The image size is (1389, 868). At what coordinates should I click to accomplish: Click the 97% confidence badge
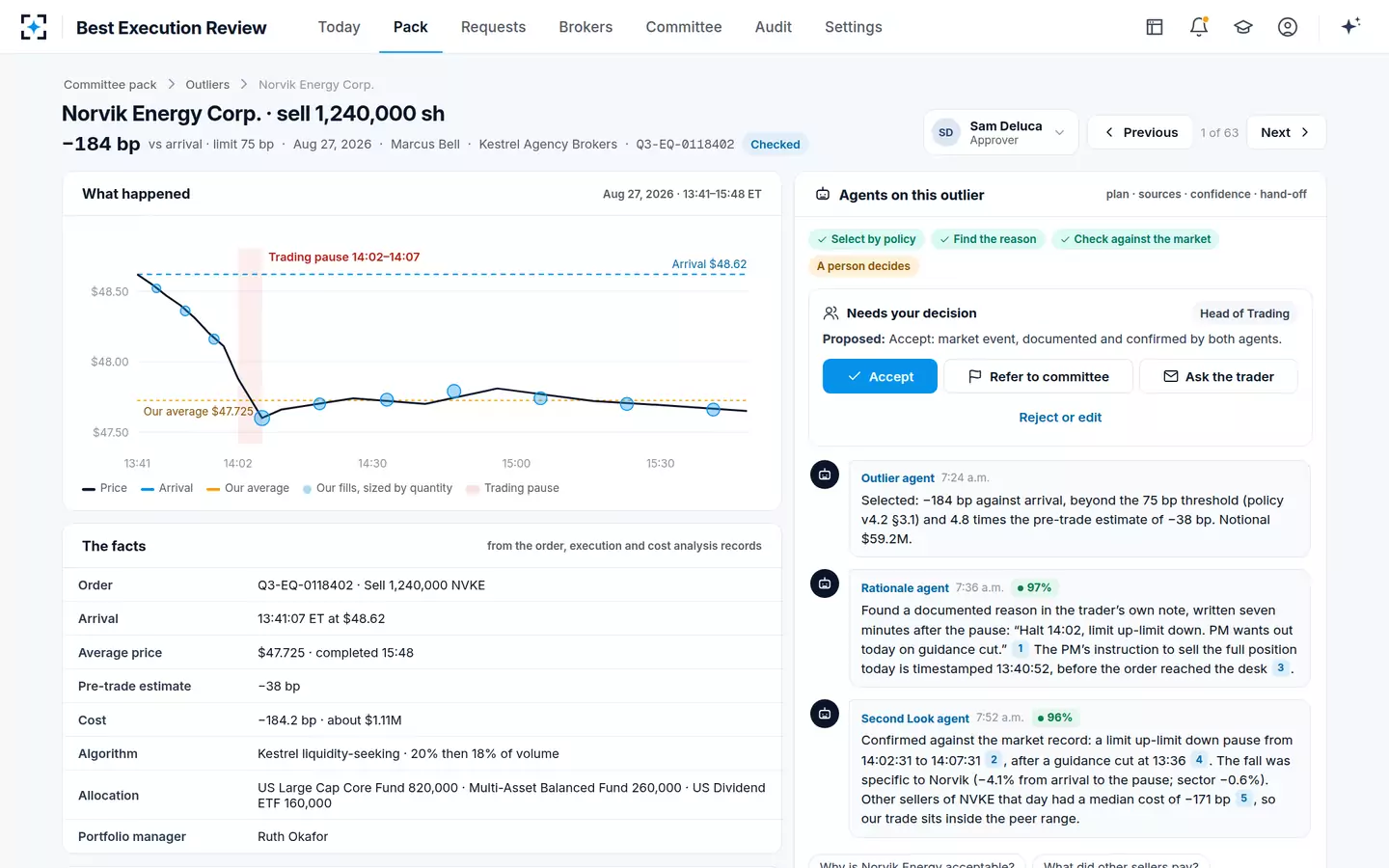tap(1034, 587)
